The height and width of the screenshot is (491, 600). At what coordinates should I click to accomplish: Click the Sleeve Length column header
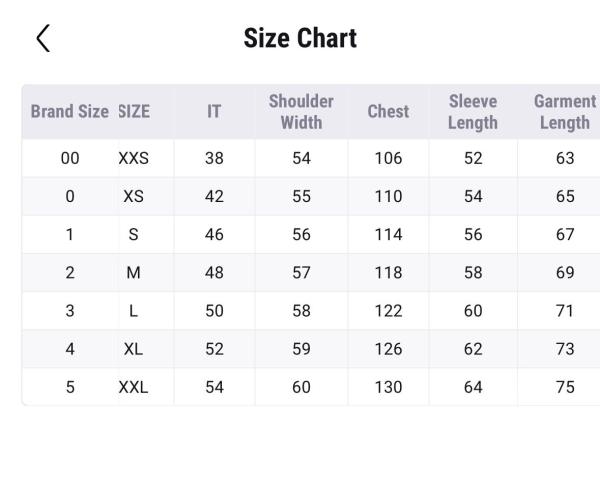point(473,111)
